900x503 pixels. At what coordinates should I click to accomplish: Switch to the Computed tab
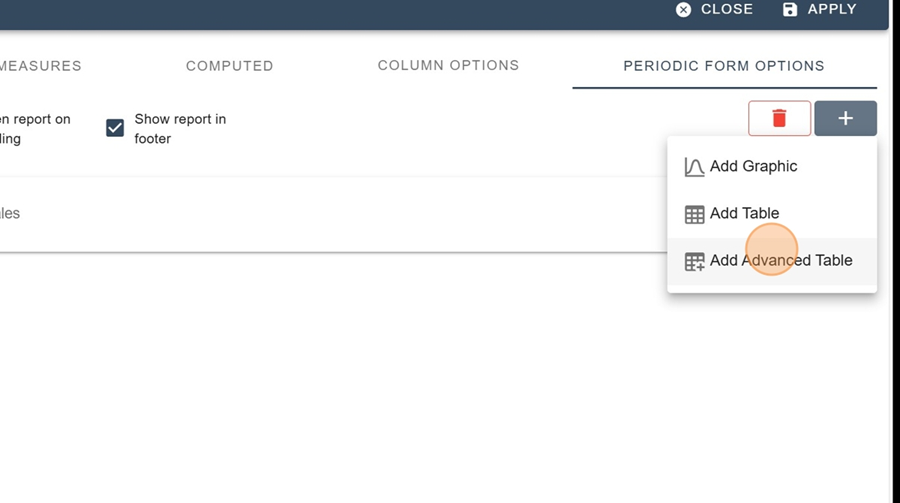[x=230, y=66]
